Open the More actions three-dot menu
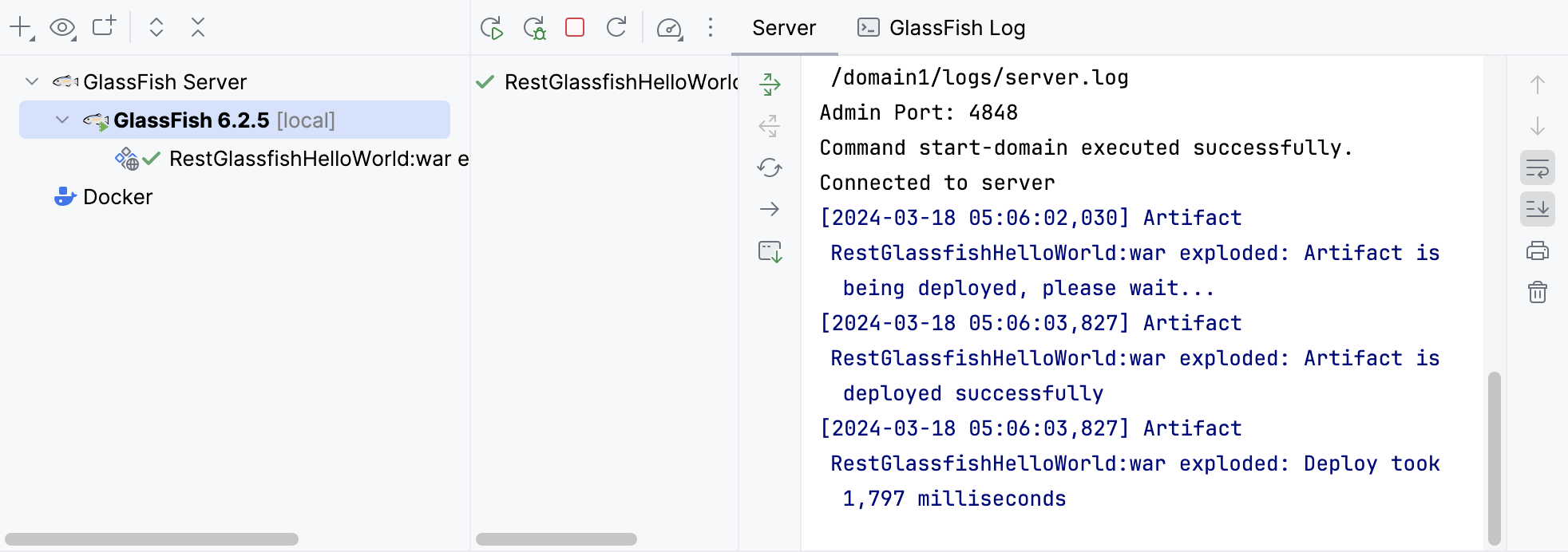Image resolution: width=1568 pixels, height=552 pixels. (x=711, y=28)
